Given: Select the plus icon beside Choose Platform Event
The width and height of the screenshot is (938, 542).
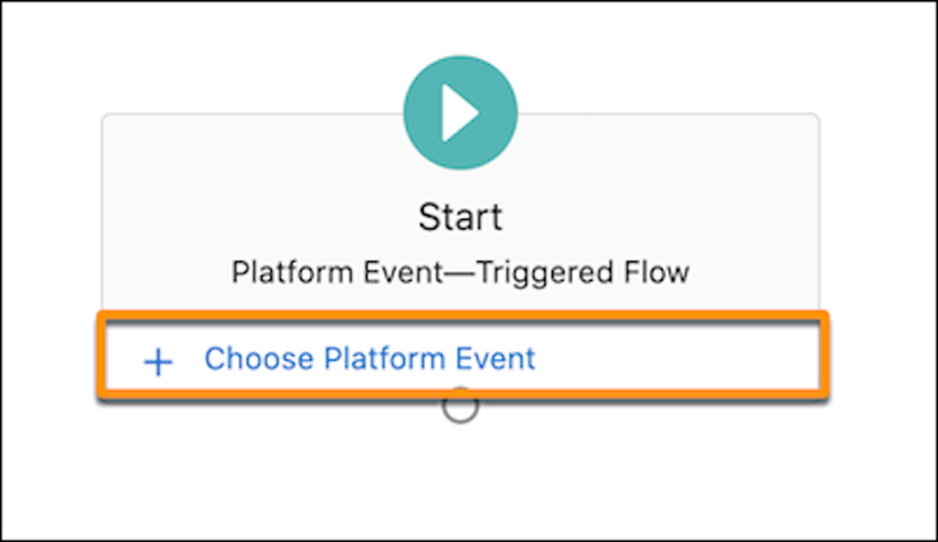Looking at the screenshot, I should (159, 361).
